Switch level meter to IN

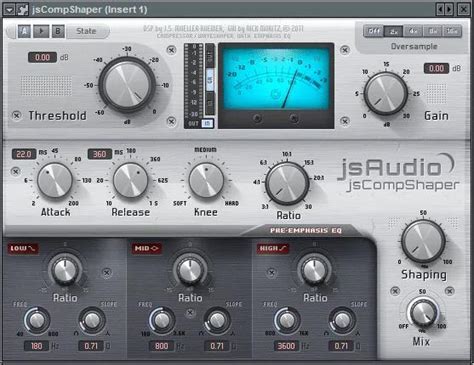[x=208, y=124]
